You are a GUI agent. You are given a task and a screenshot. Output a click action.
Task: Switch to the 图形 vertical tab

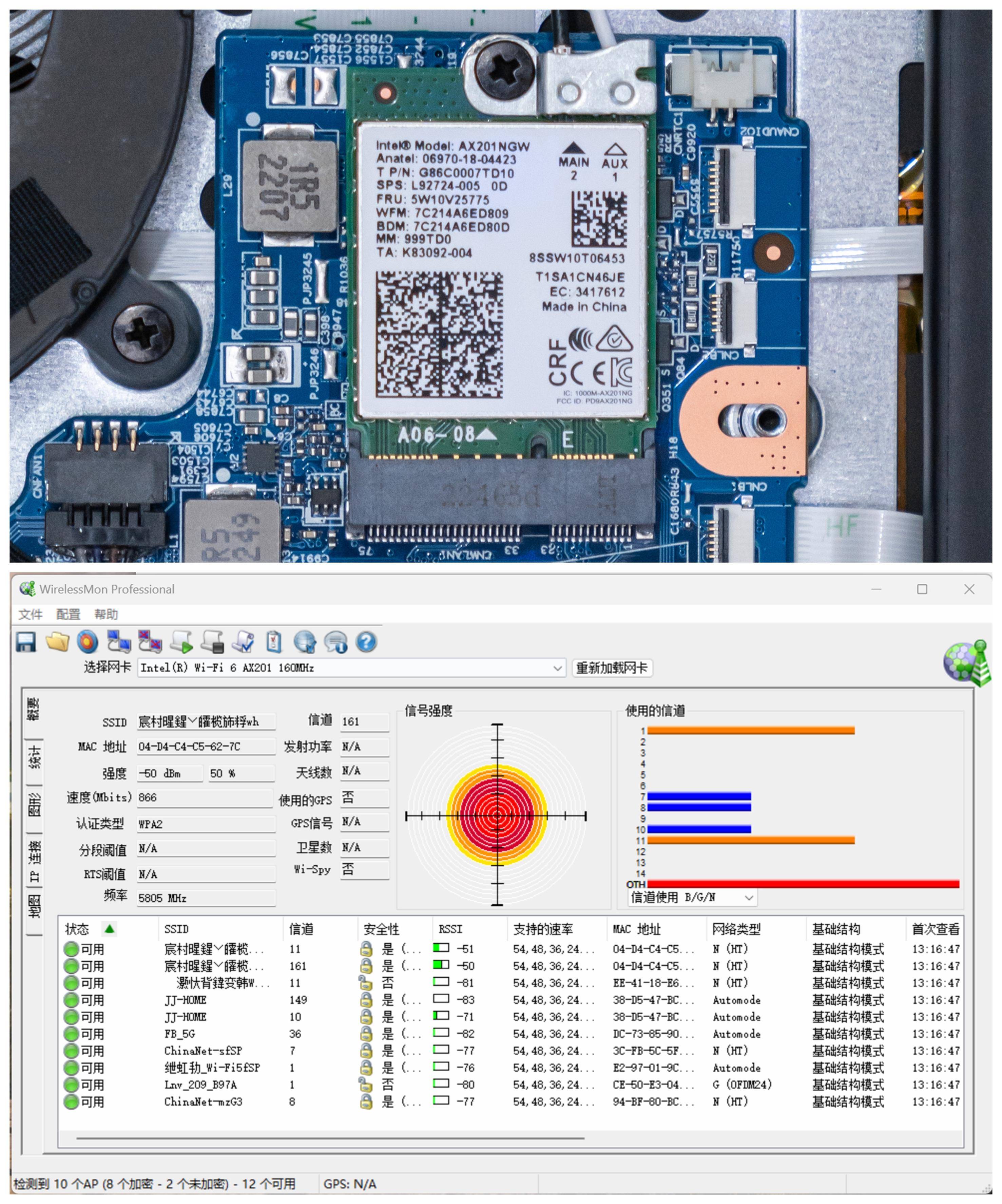click(34, 806)
